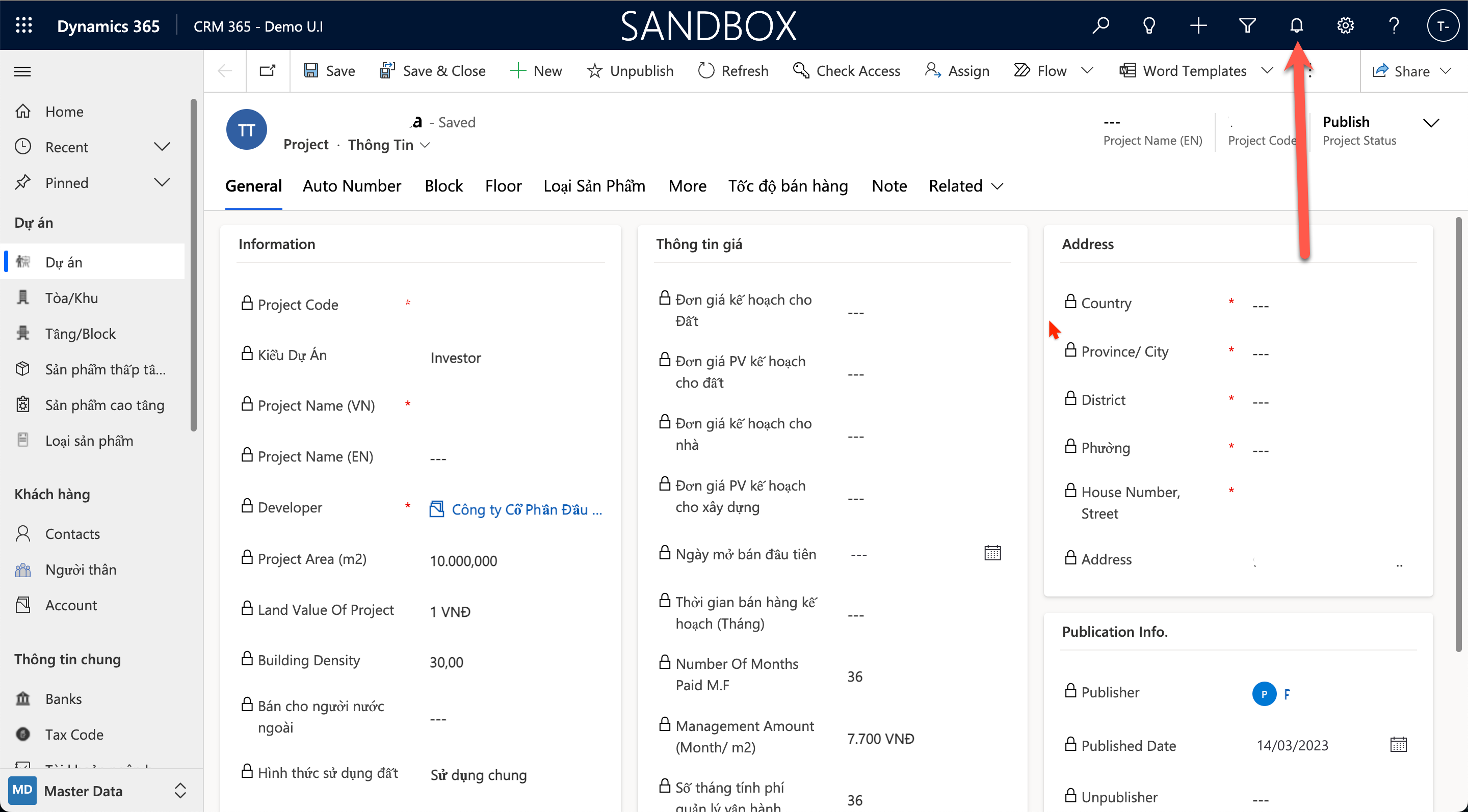Open the Tốc độ bán hàng tab

(788, 186)
